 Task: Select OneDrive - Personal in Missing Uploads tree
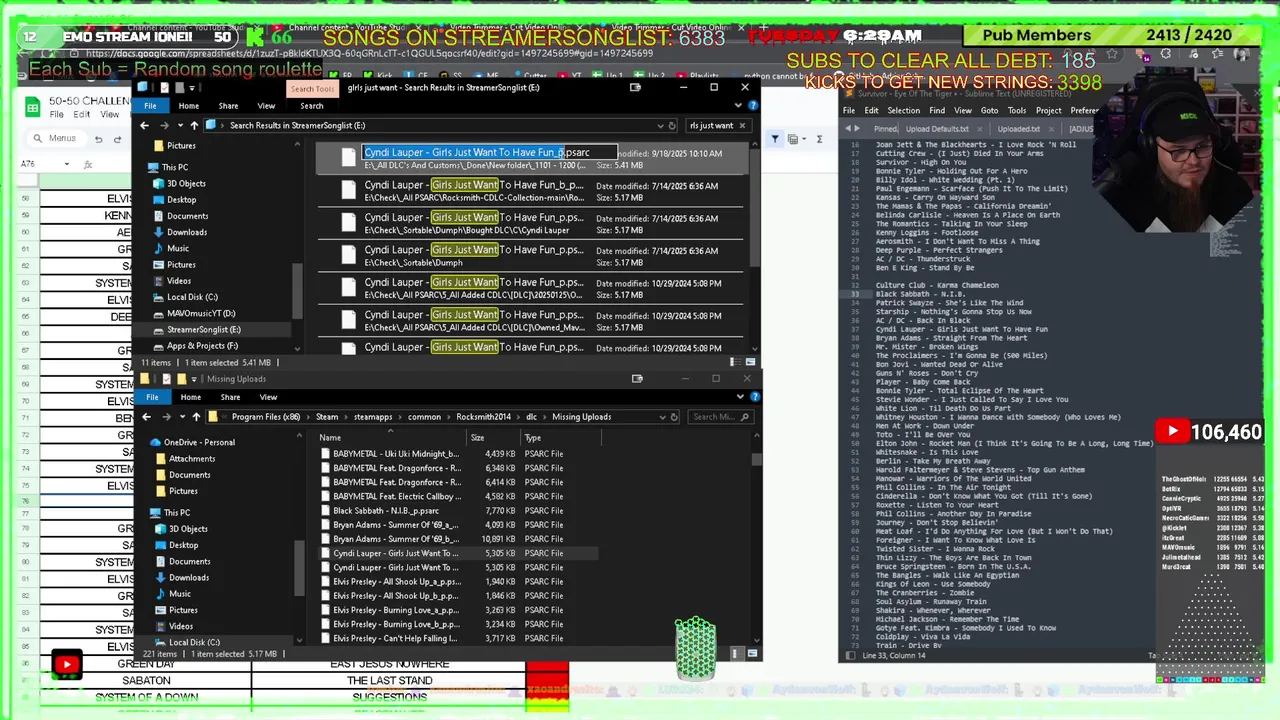click(199, 442)
